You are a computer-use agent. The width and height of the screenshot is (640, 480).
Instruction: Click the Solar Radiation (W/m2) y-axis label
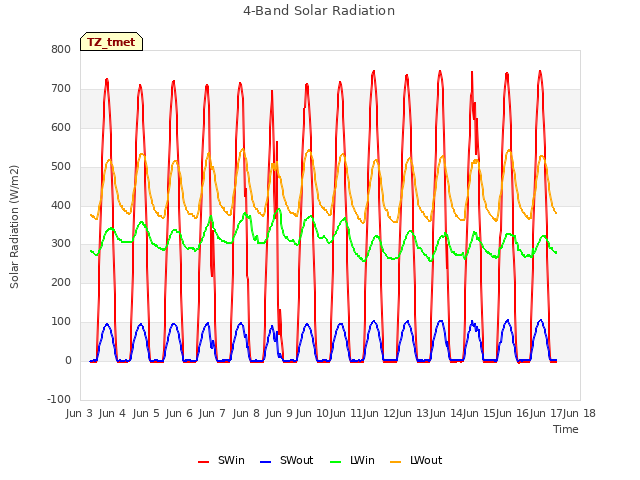click(14, 227)
